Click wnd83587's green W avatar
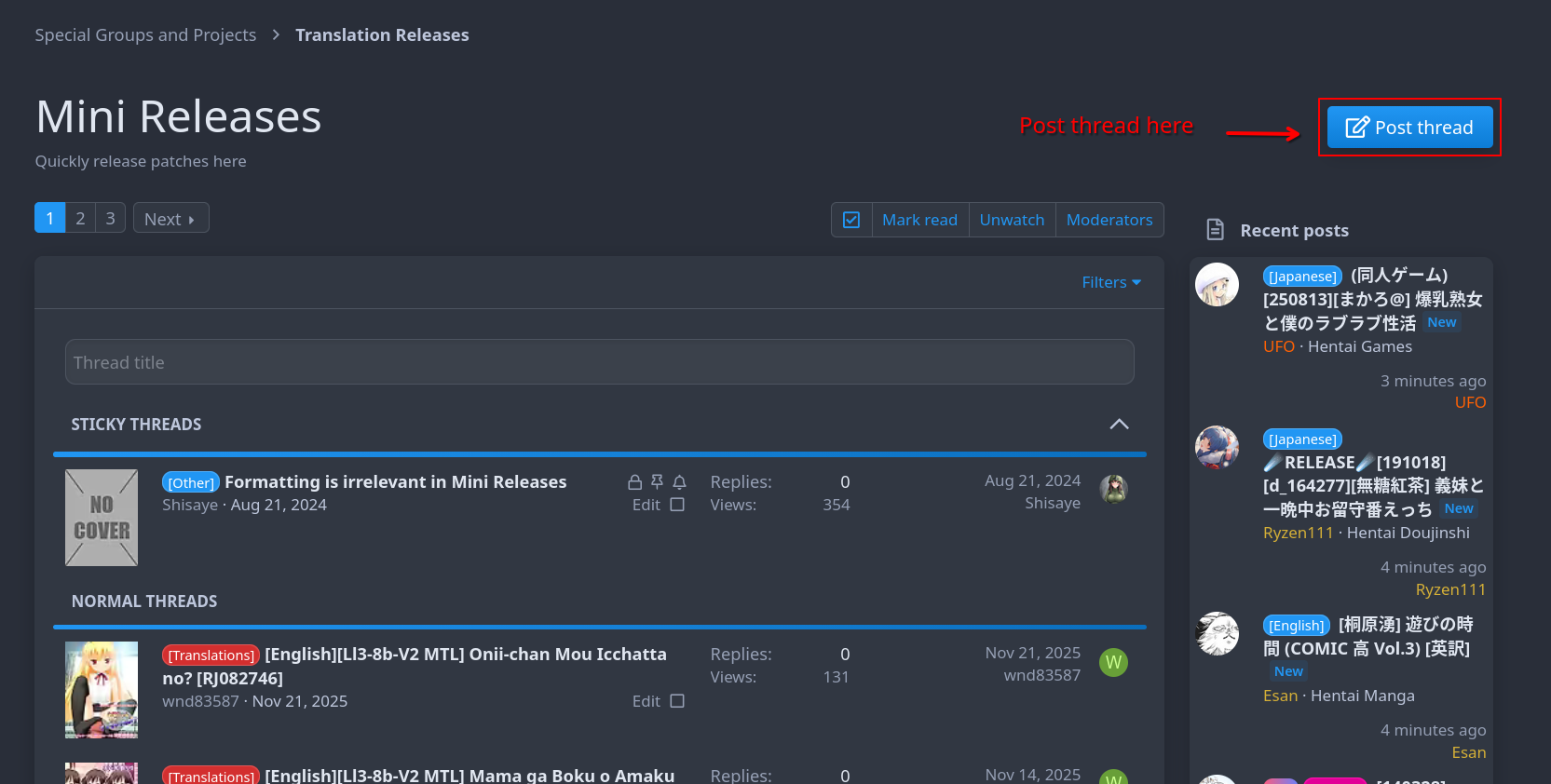This screenshot has height=784, width=1551. (x=1113, y=663)
